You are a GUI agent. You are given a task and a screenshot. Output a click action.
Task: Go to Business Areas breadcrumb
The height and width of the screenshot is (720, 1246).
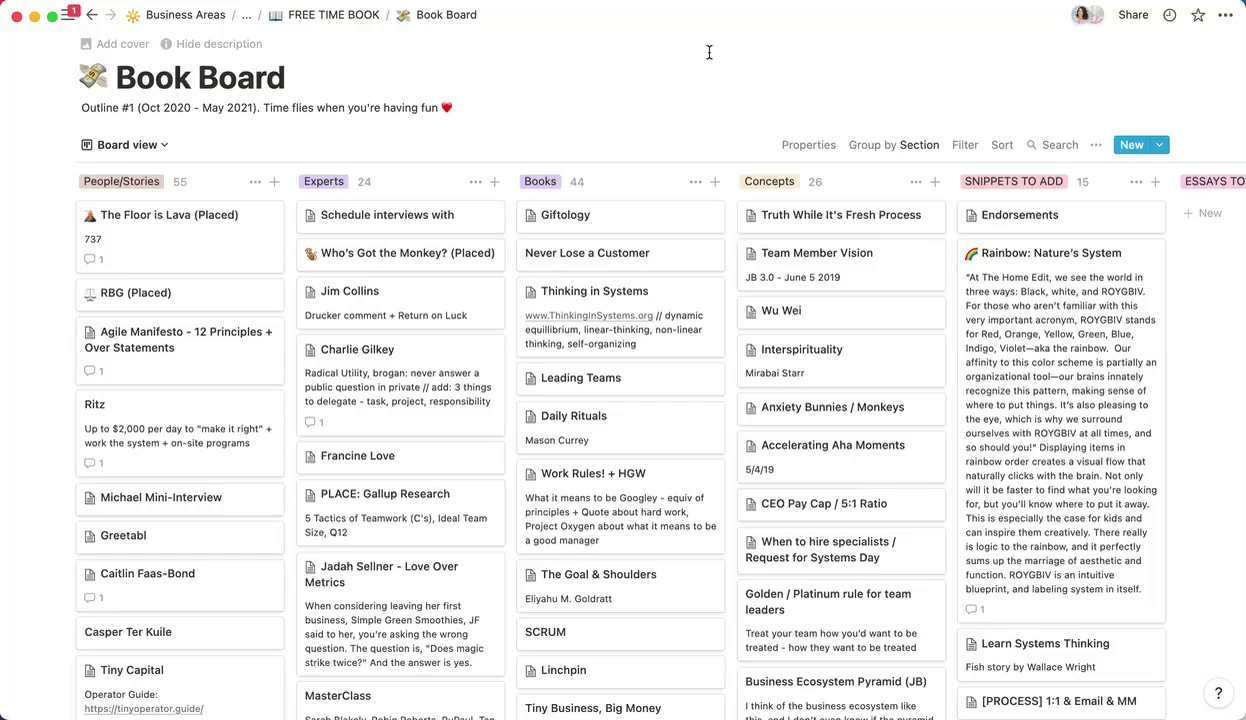pos(174,15)
